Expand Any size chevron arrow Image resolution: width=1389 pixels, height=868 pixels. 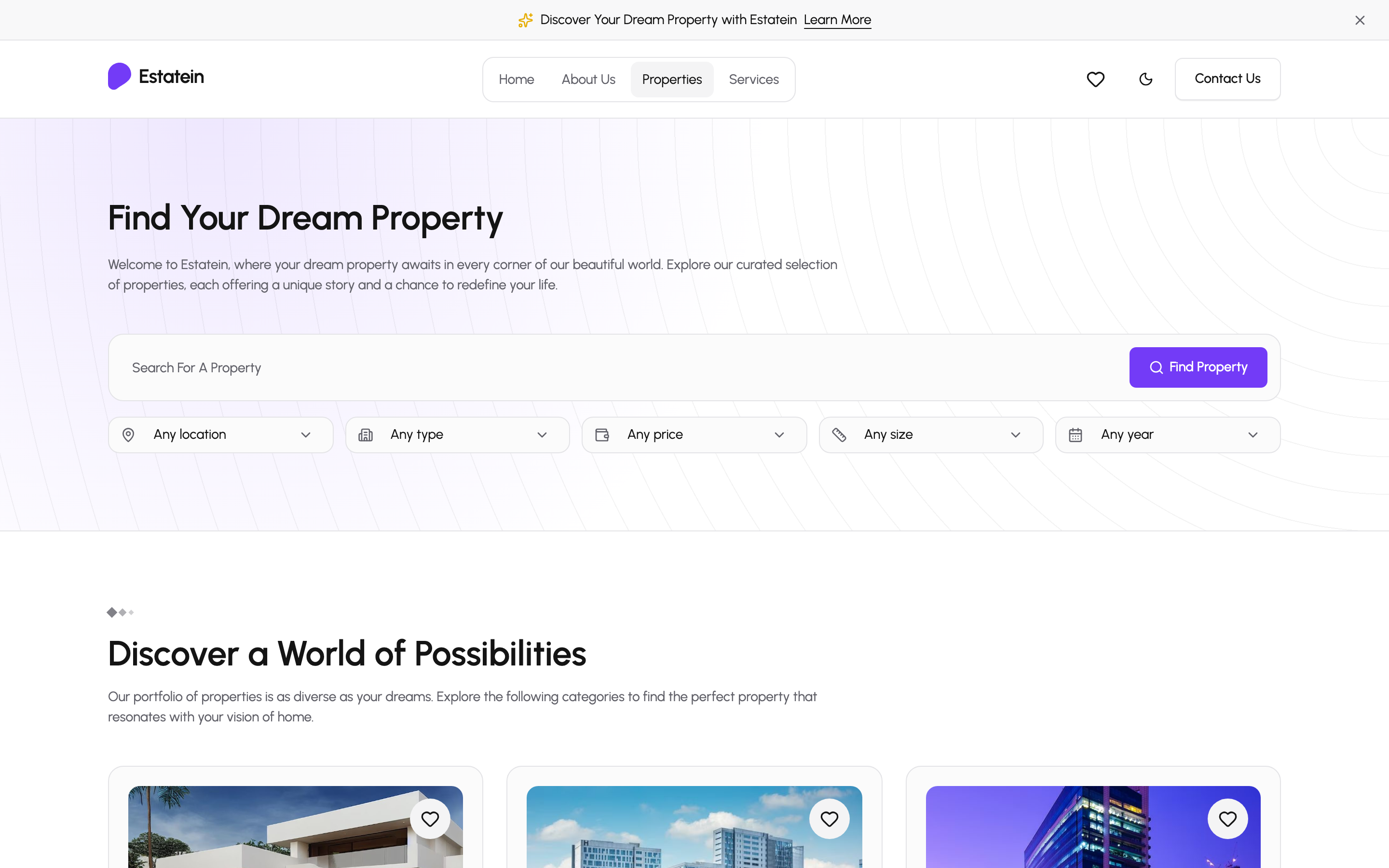1016,434
